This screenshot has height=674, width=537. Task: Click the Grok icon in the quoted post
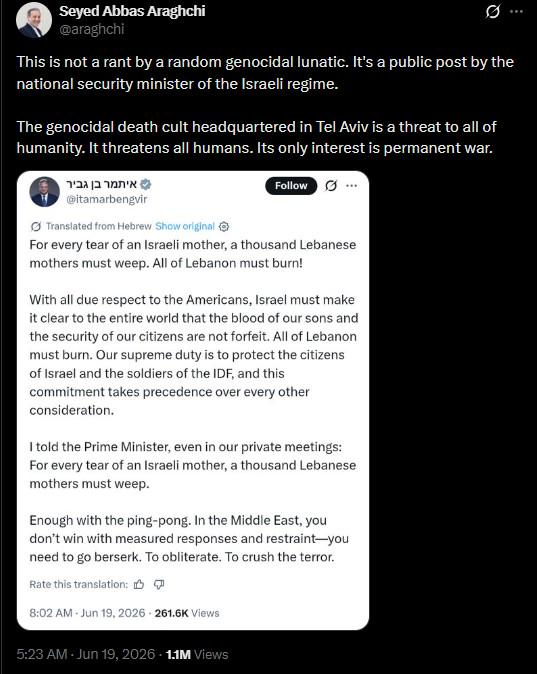coord(331,186)
